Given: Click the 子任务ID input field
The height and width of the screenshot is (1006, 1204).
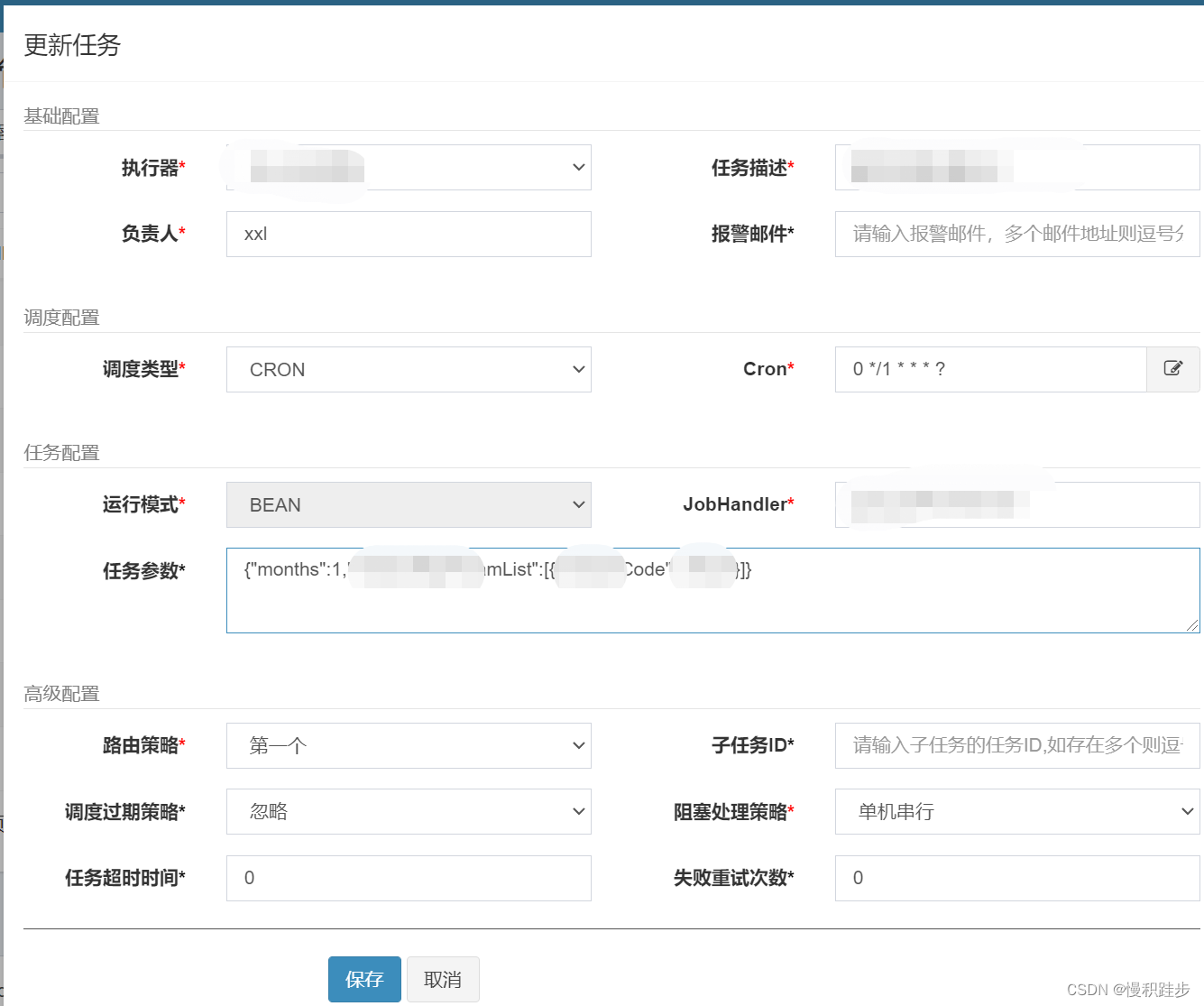Looking at the screenshot, I should pyautogui.click(x=1017, y=745).
